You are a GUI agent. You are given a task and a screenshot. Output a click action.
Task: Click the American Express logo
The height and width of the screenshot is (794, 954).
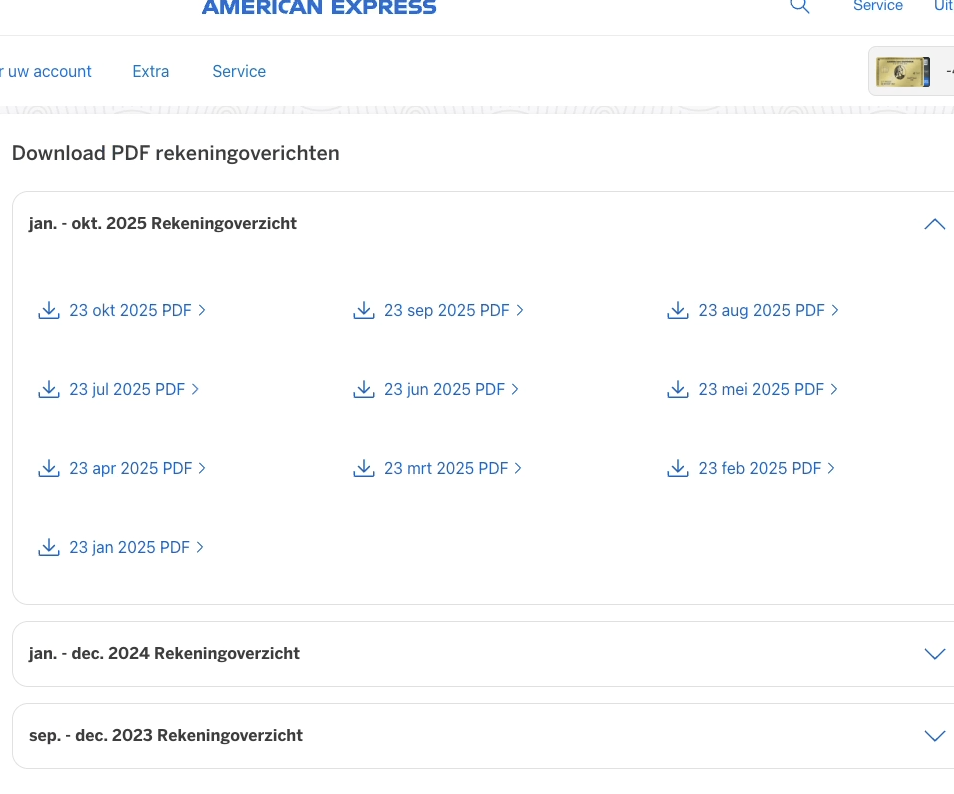319,7
